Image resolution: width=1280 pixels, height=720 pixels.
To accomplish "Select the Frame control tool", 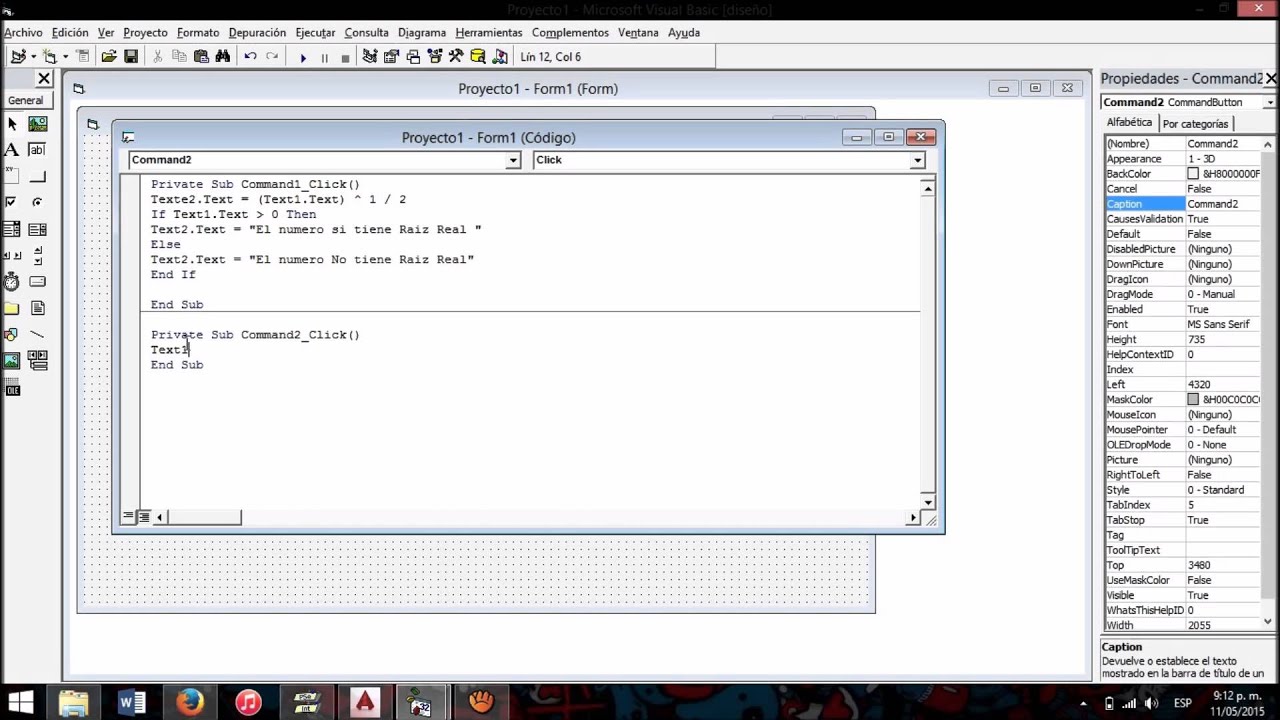I will pos(12,176).
